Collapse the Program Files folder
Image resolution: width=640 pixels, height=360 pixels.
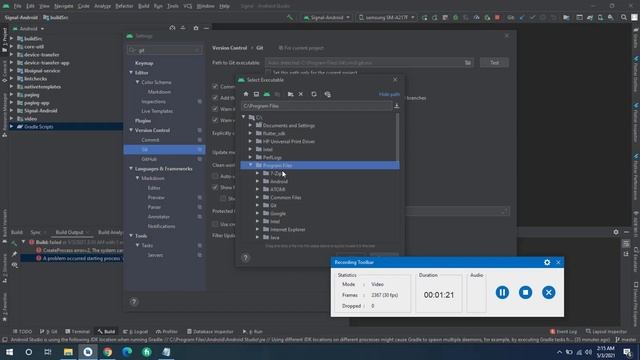(251, 165)
